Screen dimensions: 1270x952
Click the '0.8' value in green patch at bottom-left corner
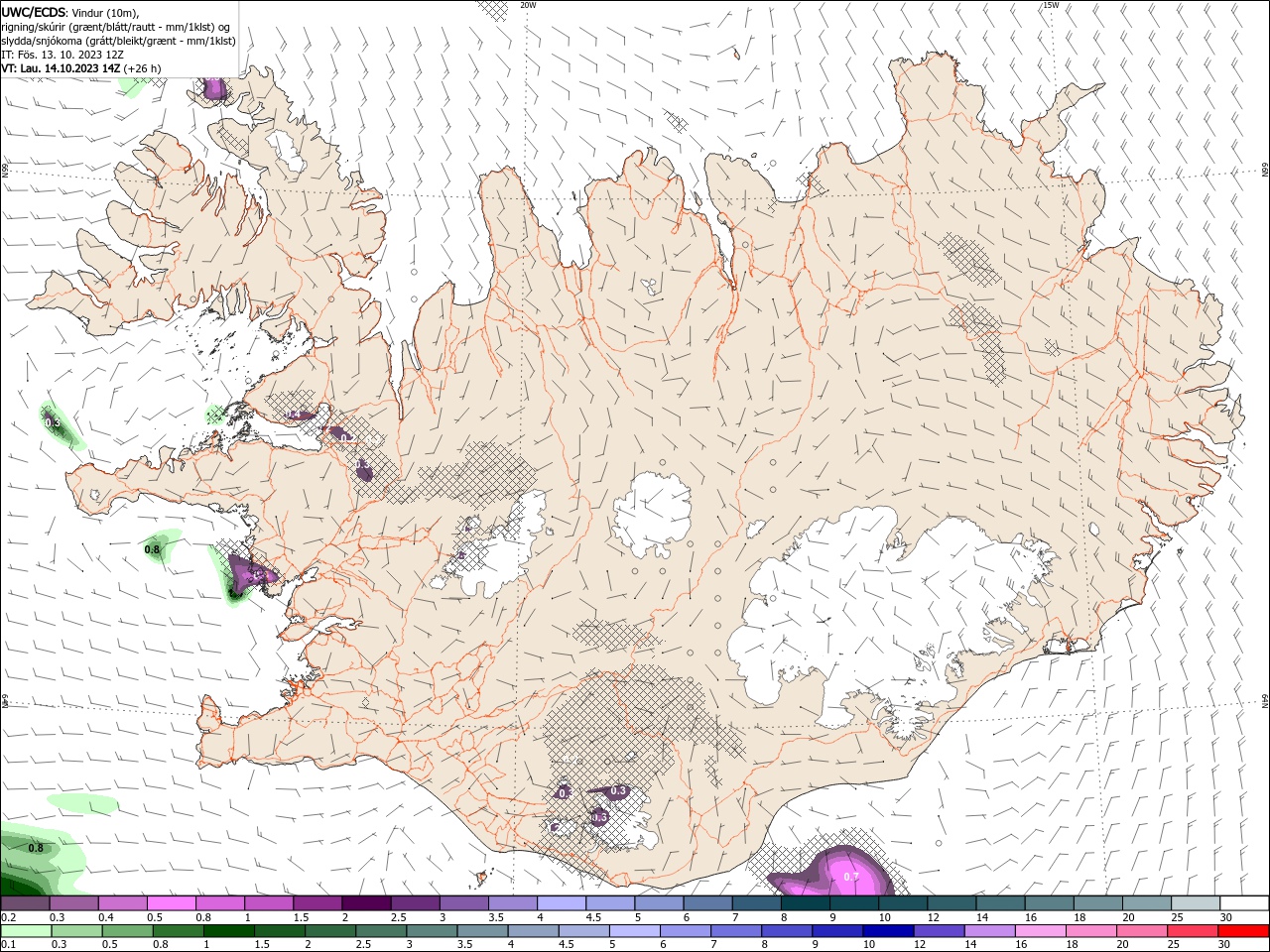tap(36, 848)
